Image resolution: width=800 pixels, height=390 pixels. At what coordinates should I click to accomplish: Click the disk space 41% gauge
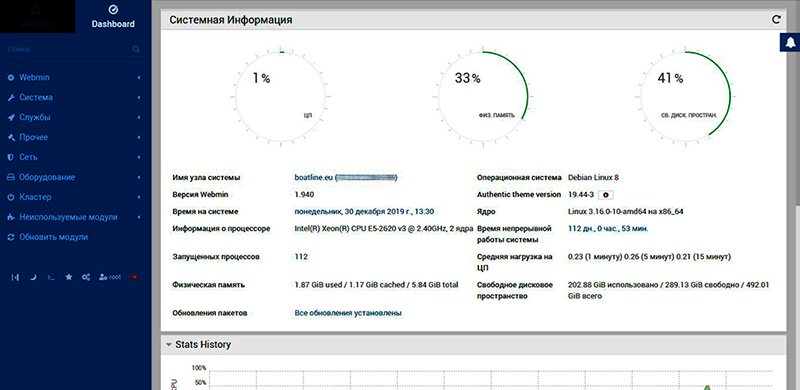point(685,96)
